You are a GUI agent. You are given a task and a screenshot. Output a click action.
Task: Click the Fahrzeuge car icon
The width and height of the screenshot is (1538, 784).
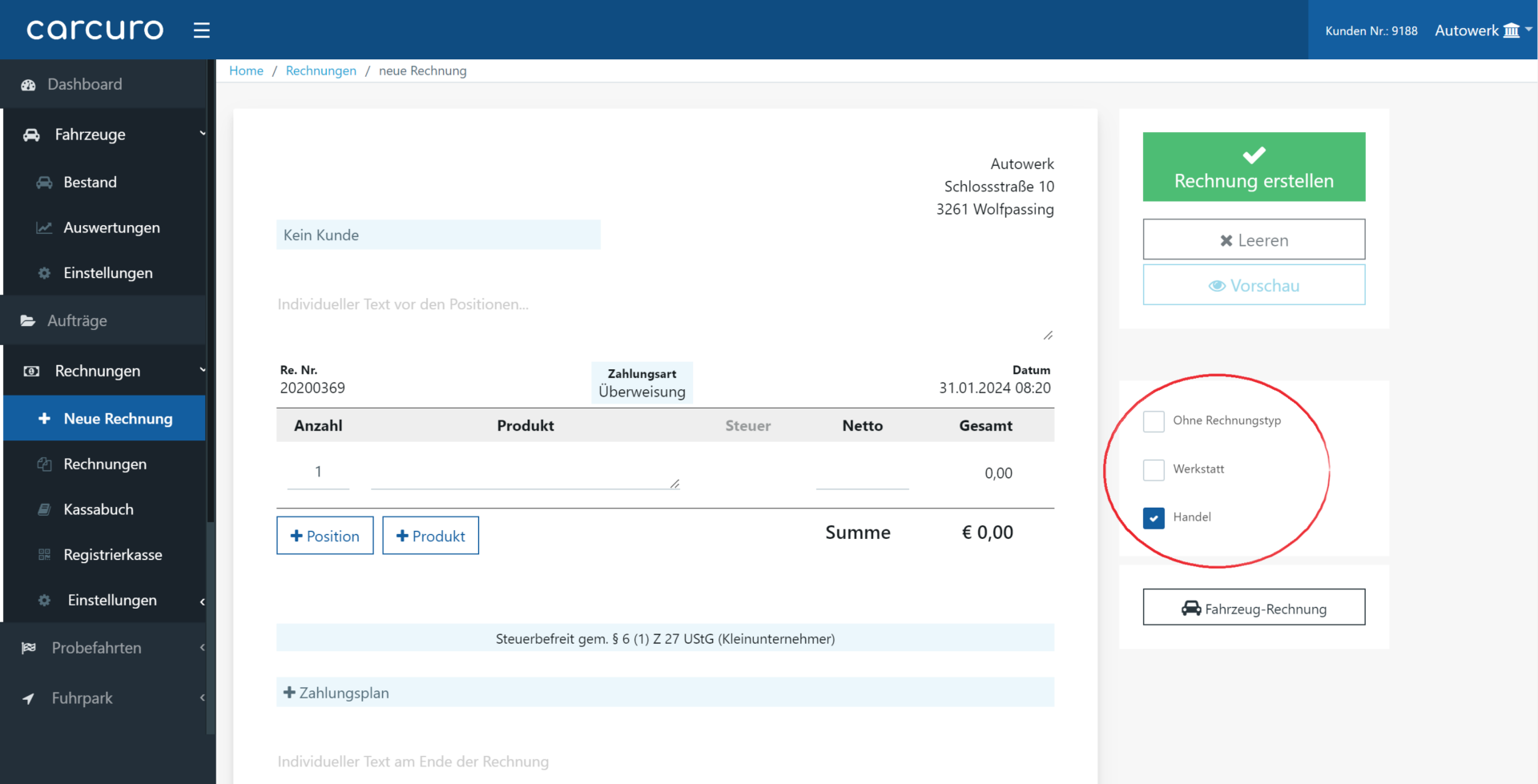[31, 135]
